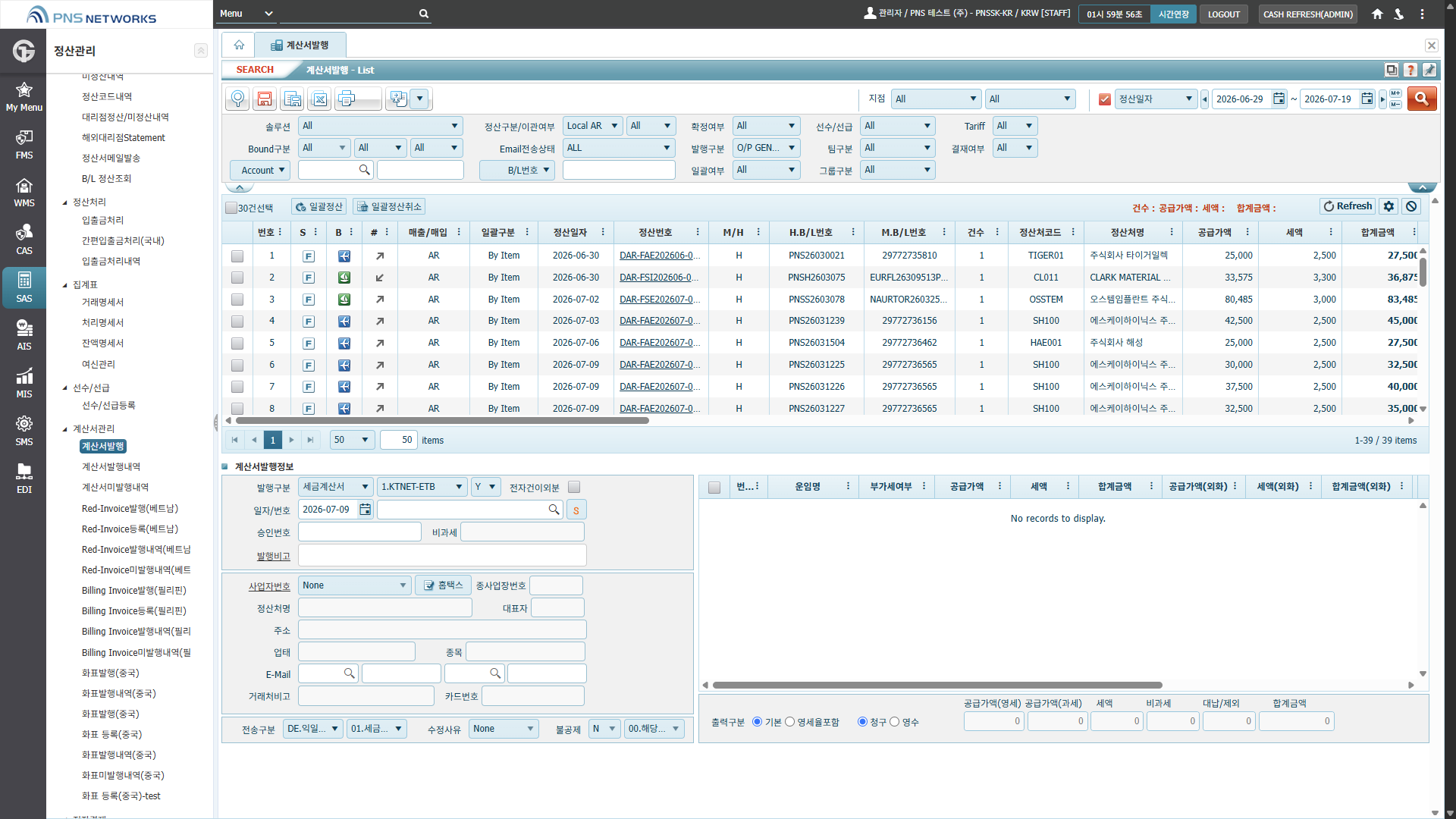Uncheck the 정산일자 date filter checkbox
Screen dimensions: 1456x819
(1105, 99)
